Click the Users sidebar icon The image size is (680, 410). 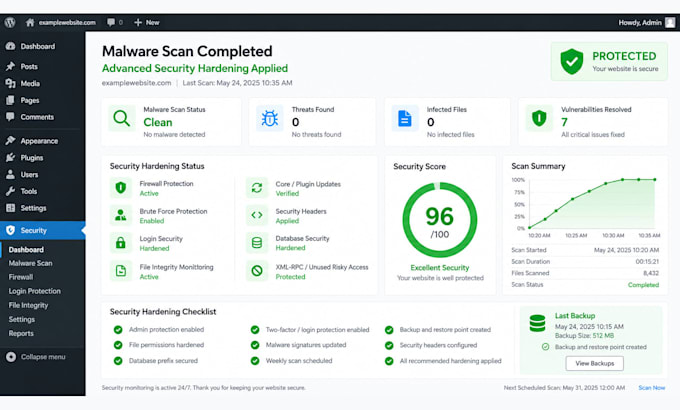coord(10,174)
